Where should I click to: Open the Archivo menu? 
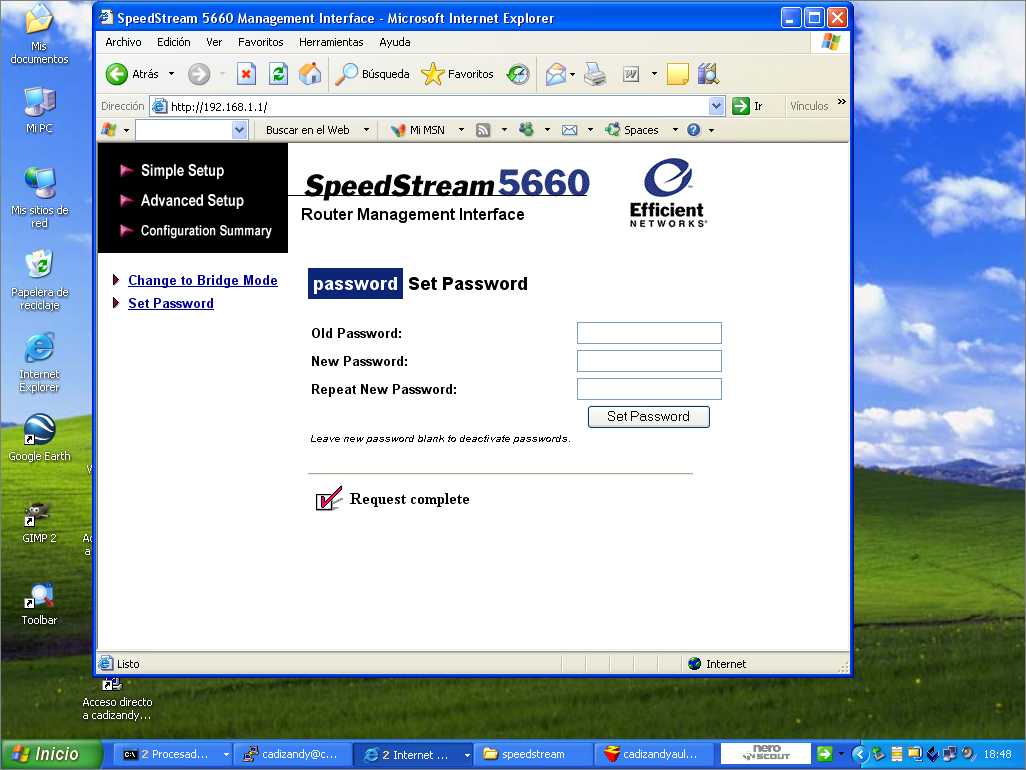tap(123, 42)
